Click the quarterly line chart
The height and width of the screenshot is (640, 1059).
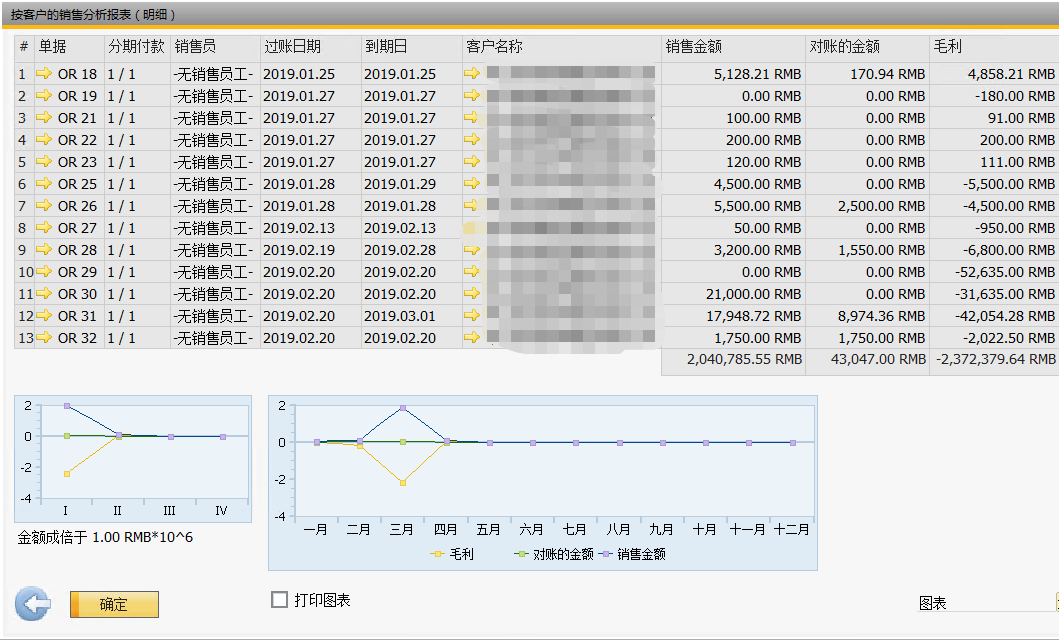point(133,459)
